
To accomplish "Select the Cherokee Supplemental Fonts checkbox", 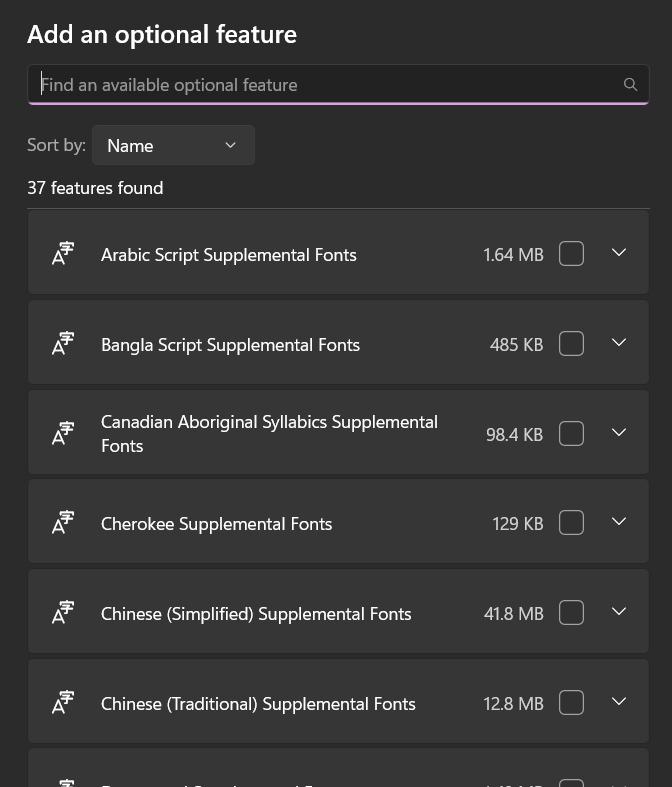I will (x=571, y=523).
